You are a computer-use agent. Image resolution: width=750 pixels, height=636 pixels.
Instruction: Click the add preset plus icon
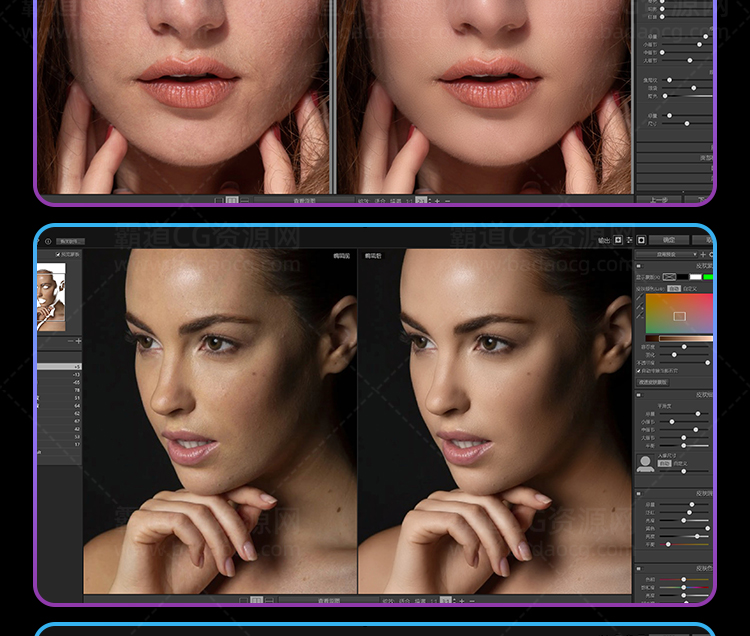[703, 254]
